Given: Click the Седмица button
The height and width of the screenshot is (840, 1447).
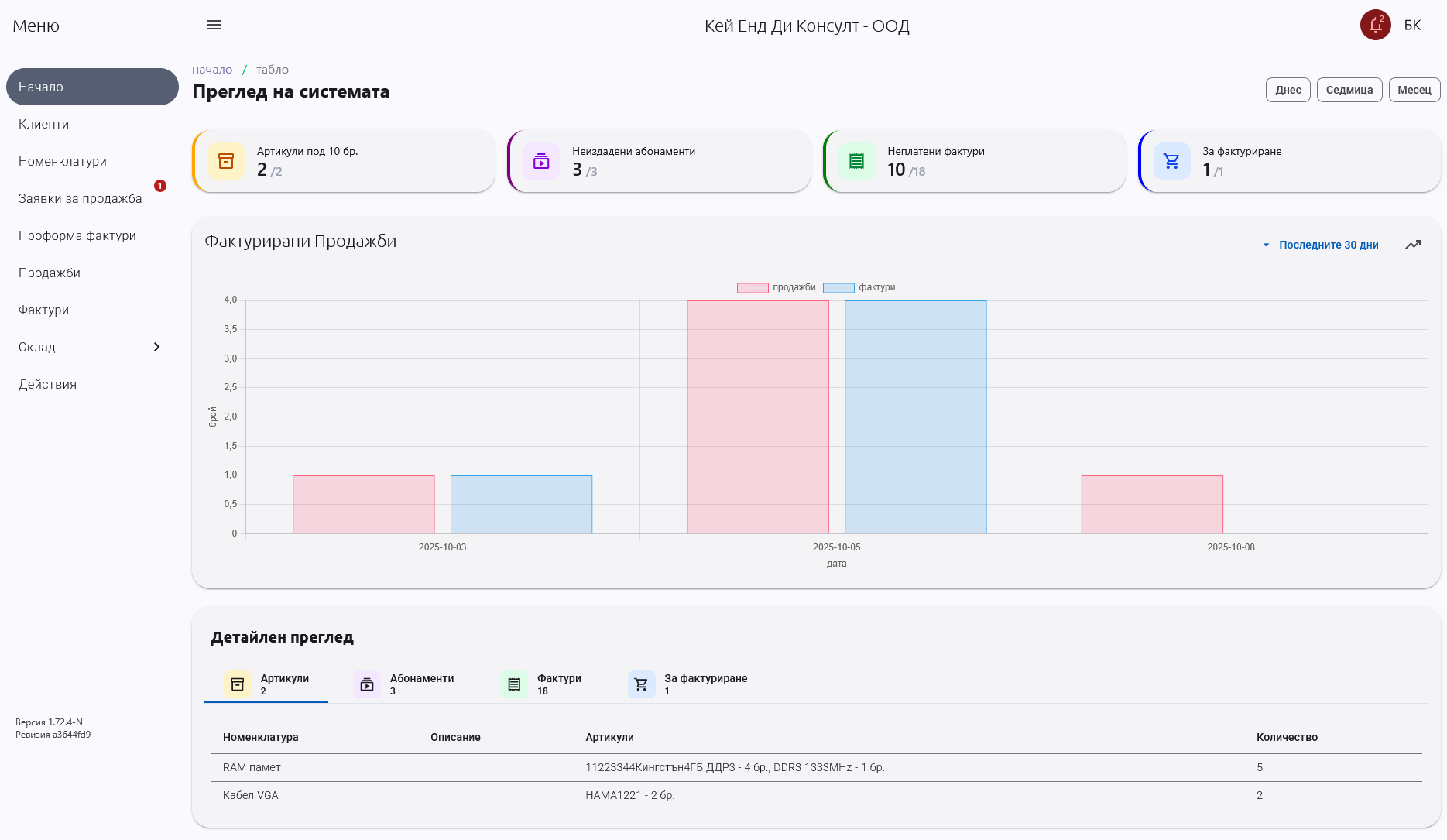Looking at the screenshot, I should click(1349, 89).
